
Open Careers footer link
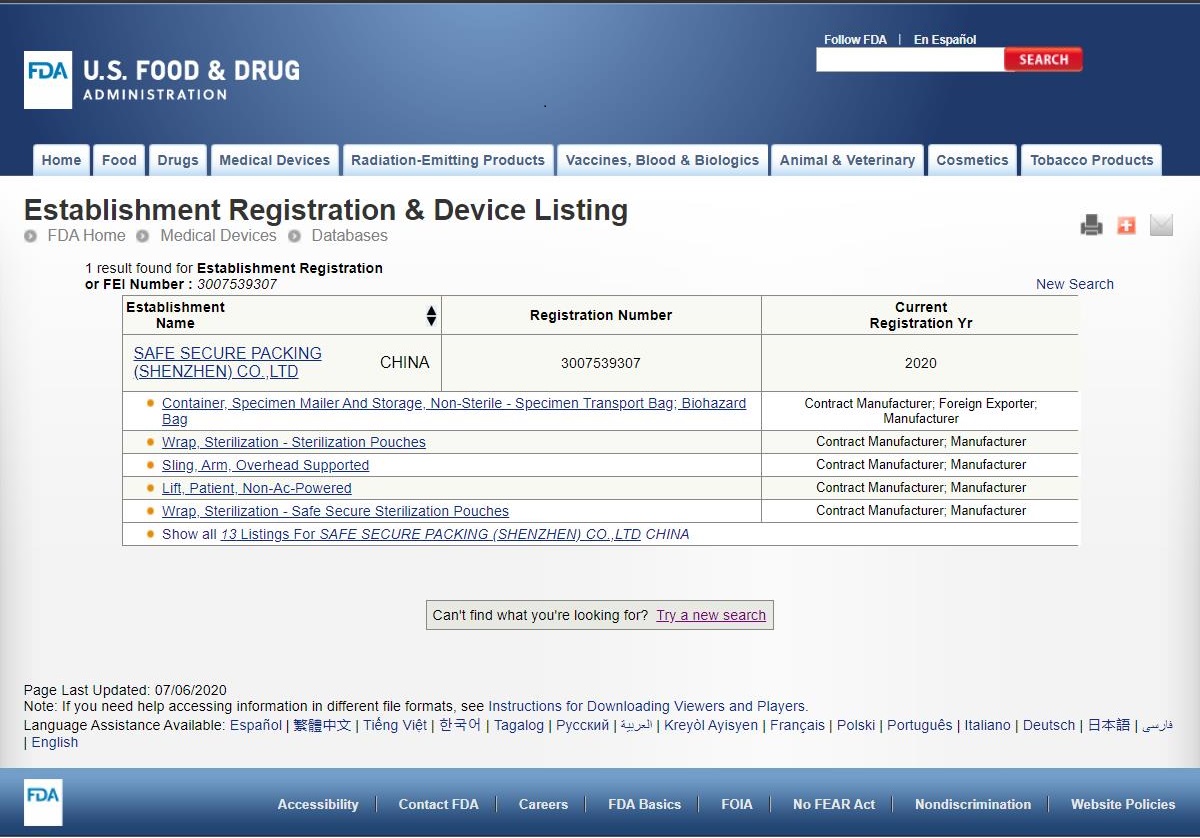point(543,804)
